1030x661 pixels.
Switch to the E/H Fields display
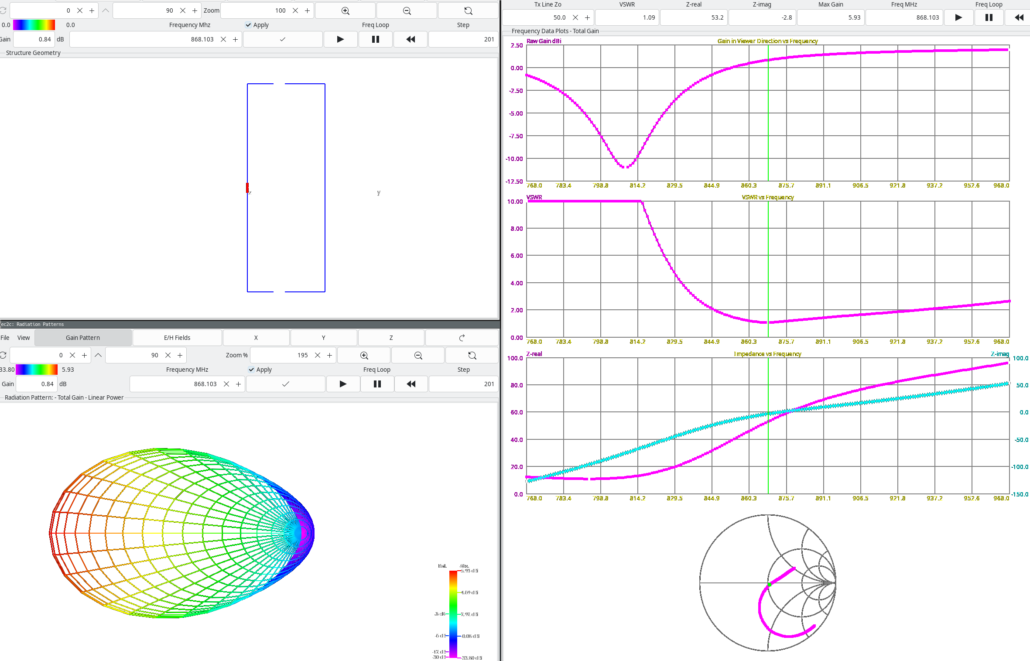pos(177,338)
